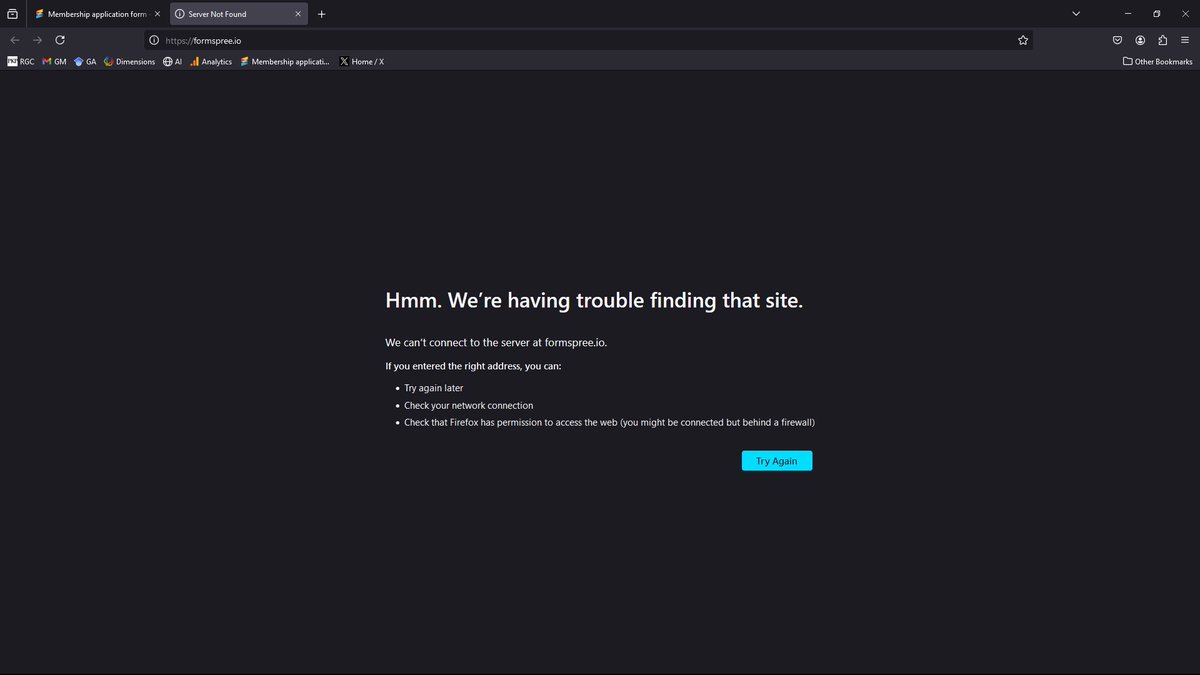Open the GM Gmail bookmark
The height and width of the screenshot is (675, 1200).
(x=54, y=61)
